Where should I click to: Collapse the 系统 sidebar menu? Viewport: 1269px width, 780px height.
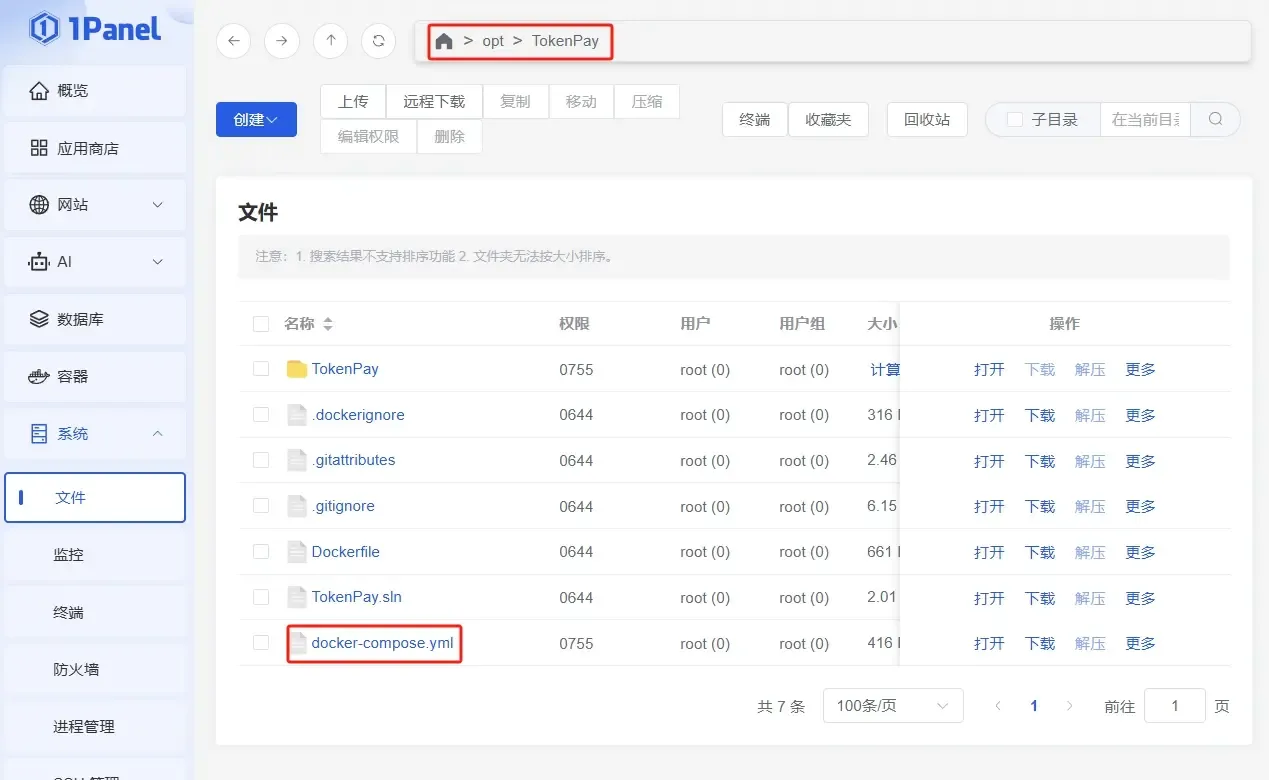[x=95, y=433]
